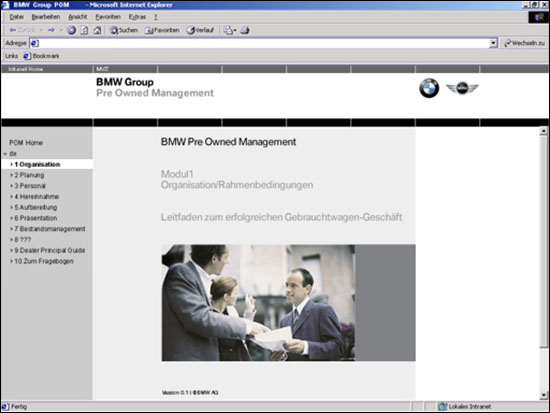Screen dimensions: 550x413
Task: Open the address bar dropdown arrow
Action: (493, 43)
